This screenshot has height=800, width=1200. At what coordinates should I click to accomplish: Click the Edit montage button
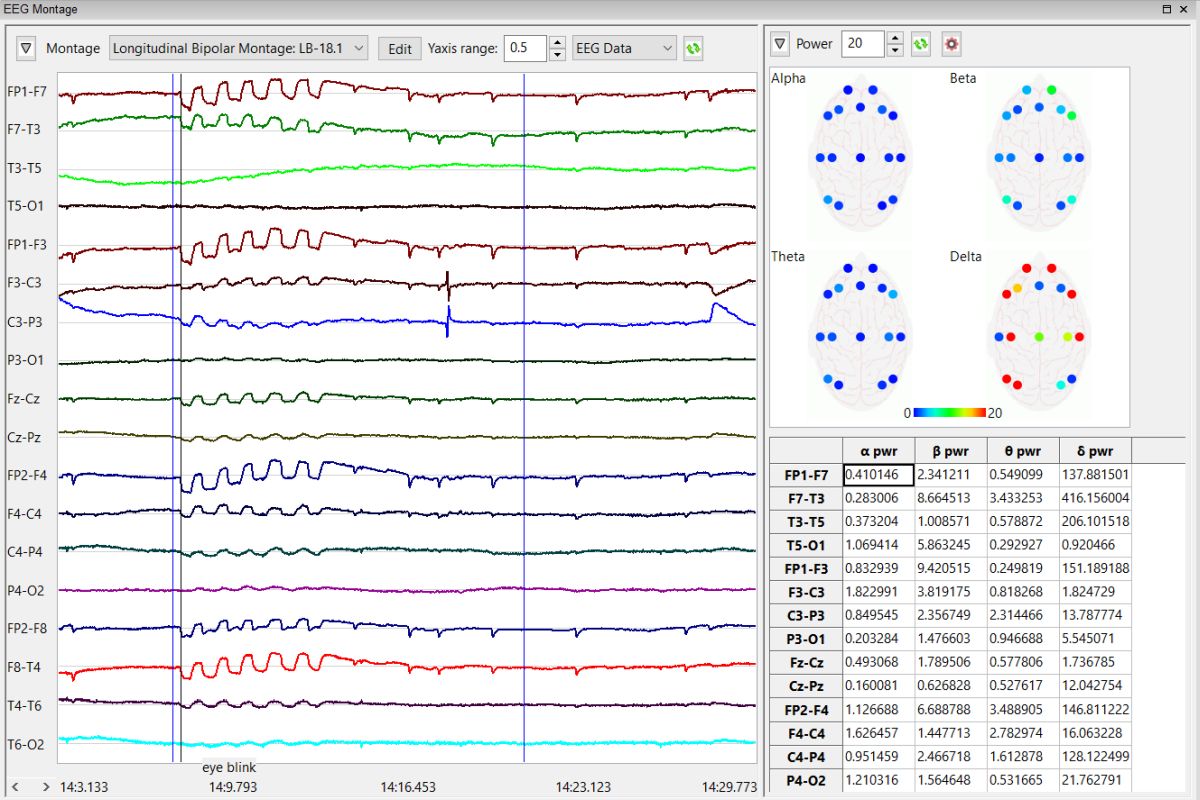click(x=400, y=48)
